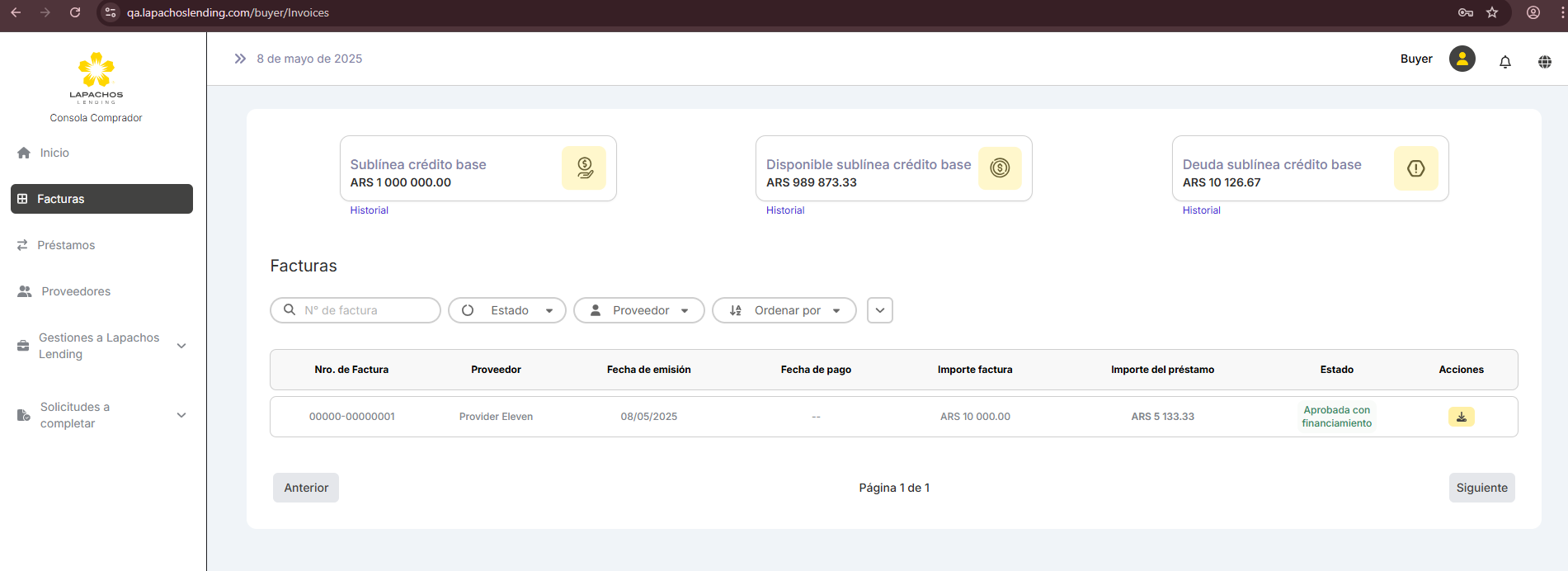Open Historial link under Disponible sublínea
Viewport: 1568px width, 571px height.
tap(785, 210)
